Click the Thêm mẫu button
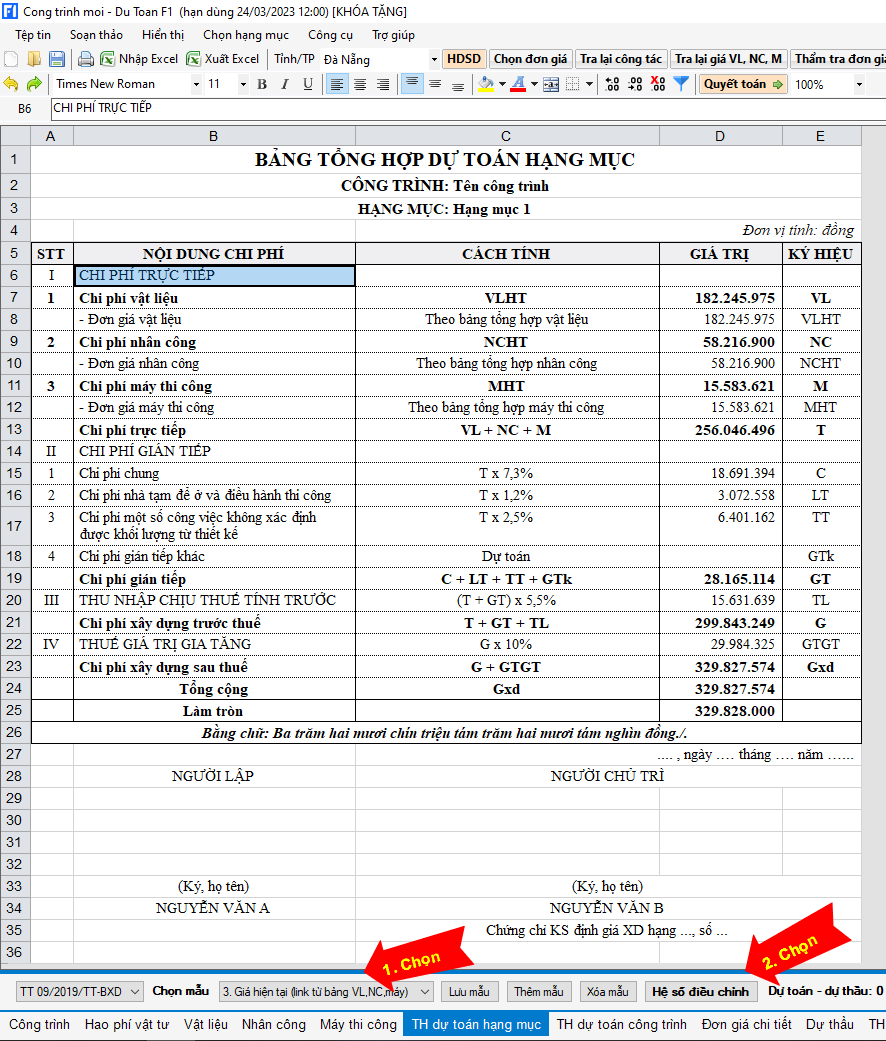The height and width of the screenshot is (1041, 886). (x=539, y=991)
